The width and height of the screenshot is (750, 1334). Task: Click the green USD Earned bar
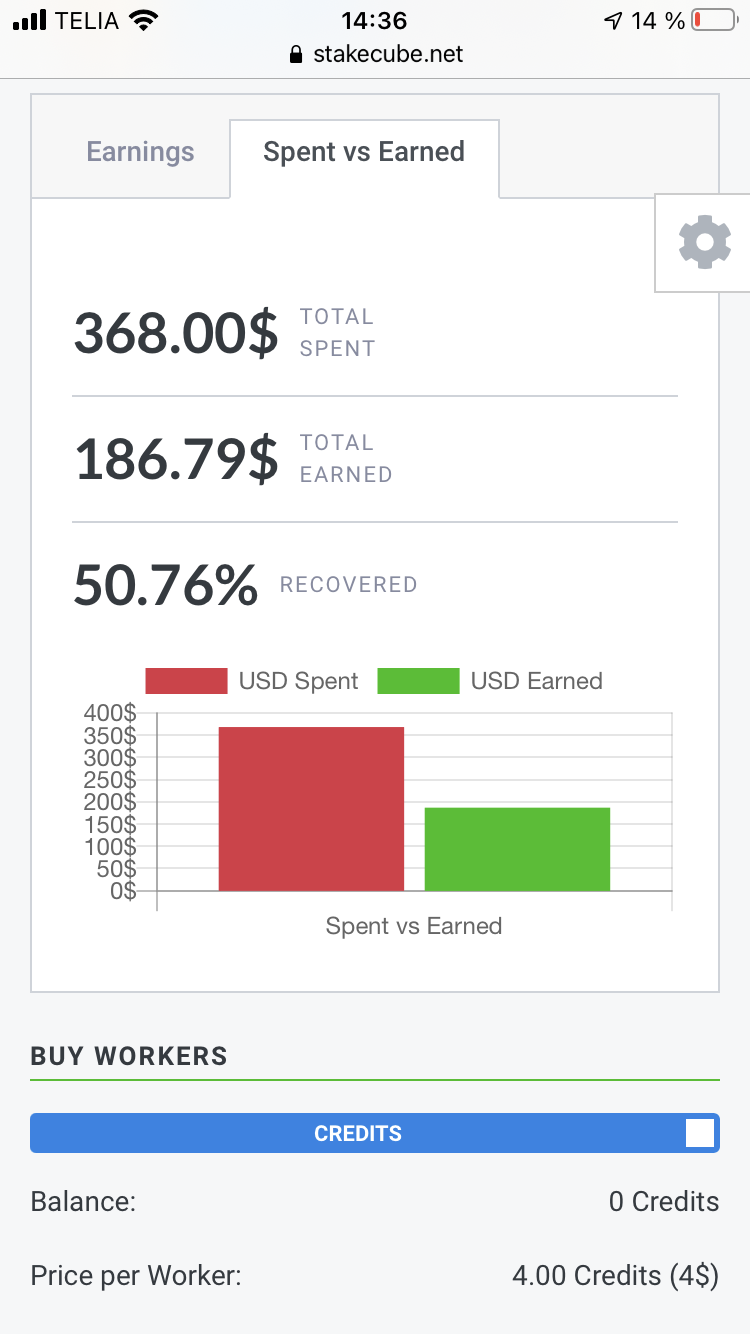tap(517, 849)
